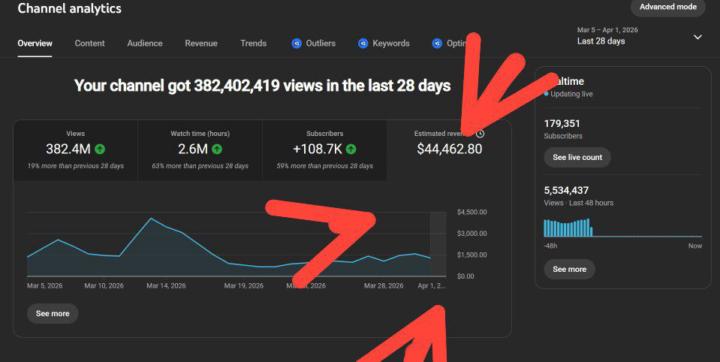
Task: Click the 179,351 subscribers count
Action: click(x=562, y=124)
